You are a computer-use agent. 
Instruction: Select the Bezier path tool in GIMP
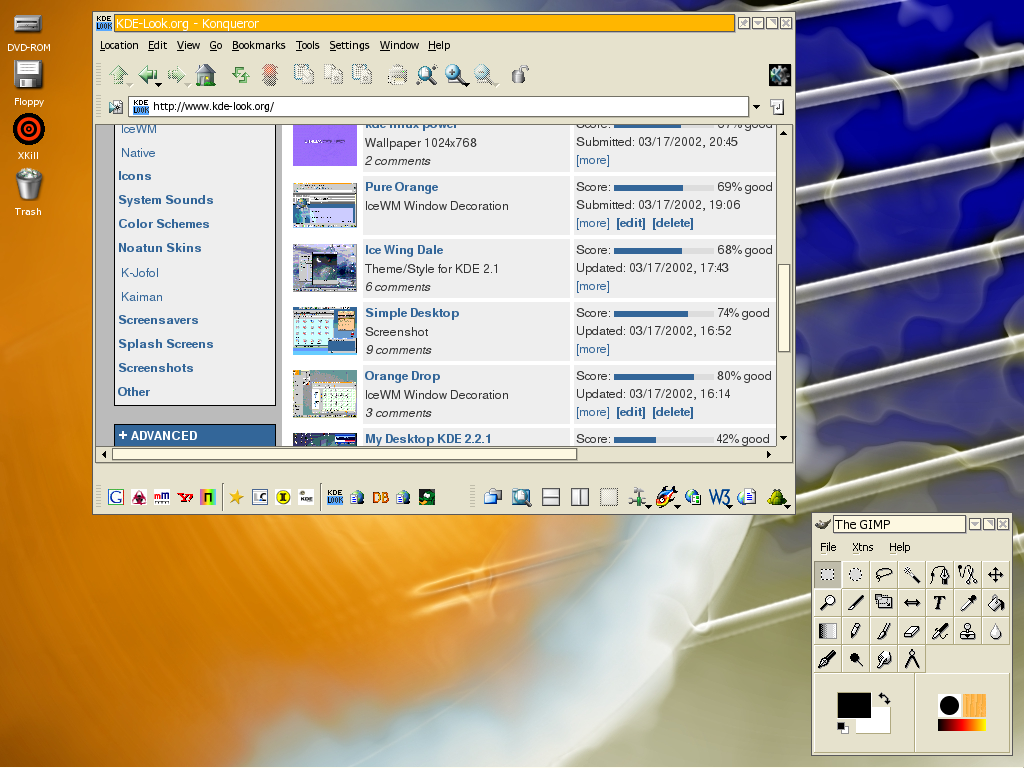tap(940, 575)
